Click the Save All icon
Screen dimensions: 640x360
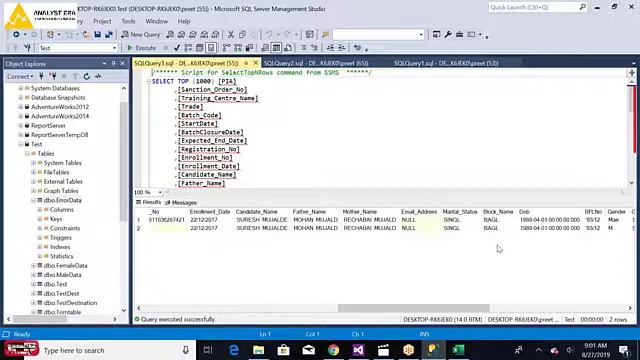(109, 35)
